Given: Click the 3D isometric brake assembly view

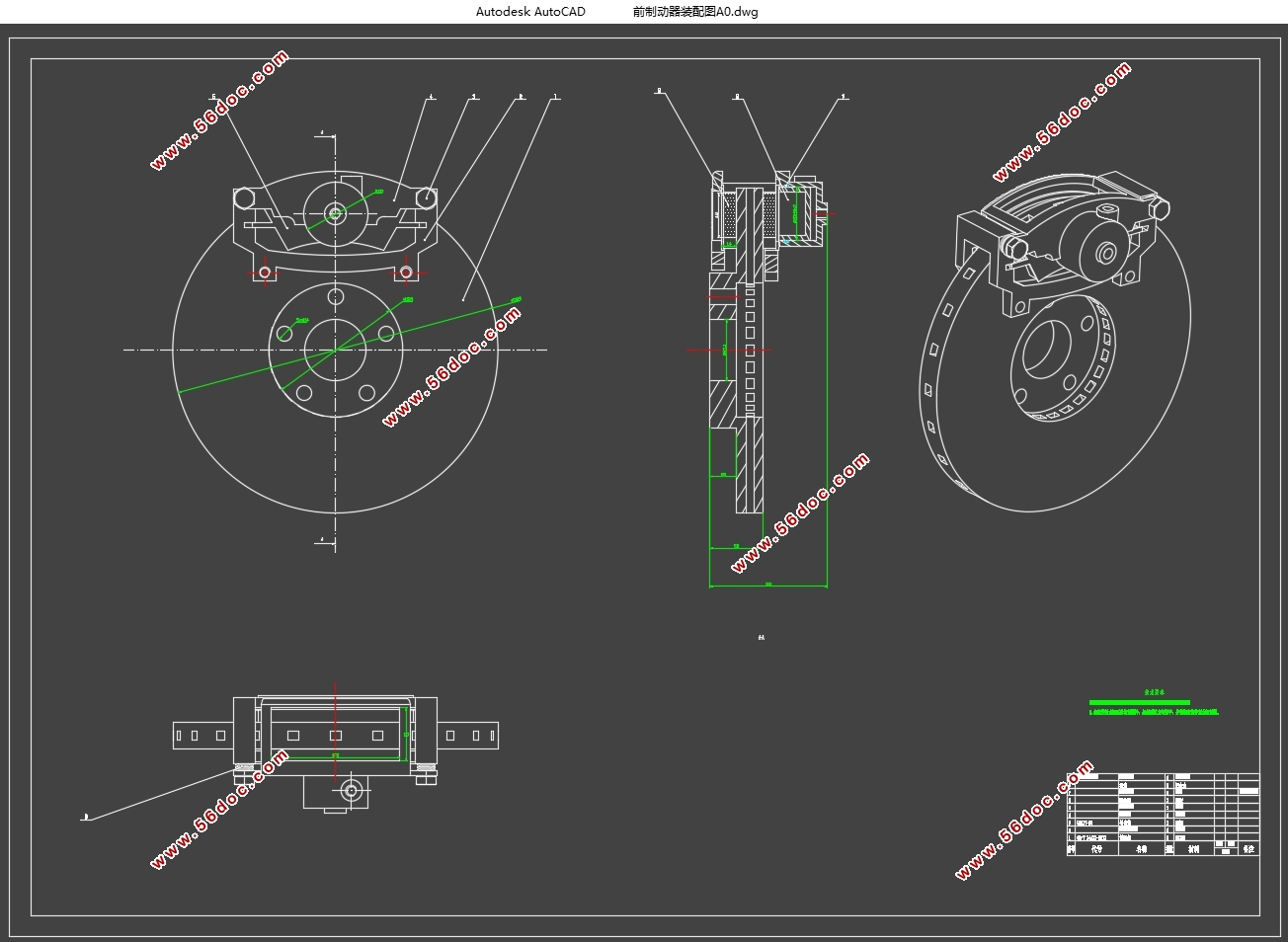Looking at the screenshot, I should click(x=1055, y=341).
